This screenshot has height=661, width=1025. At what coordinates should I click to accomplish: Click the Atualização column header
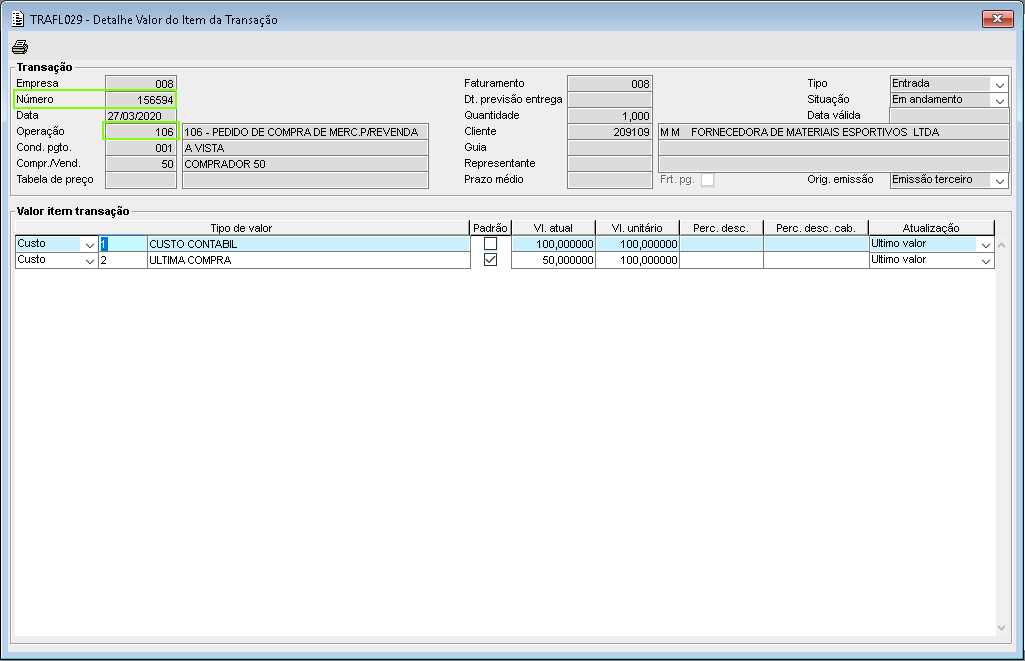pyautogui.click(x=932, y=228)
